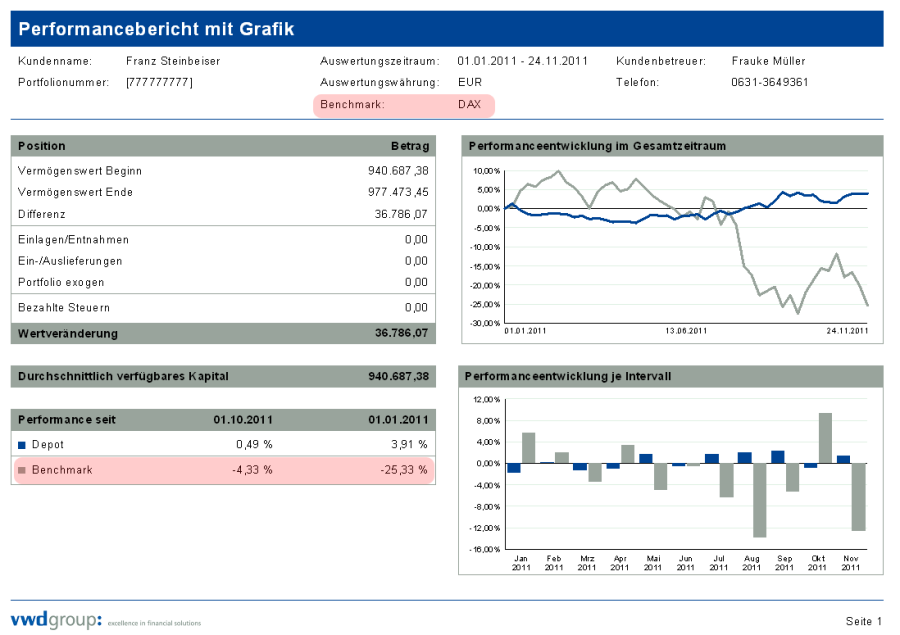Screen dimensions: 900x635
Task: Click the 01.10.2011 performance column header
Action: (x=241, y=419)
